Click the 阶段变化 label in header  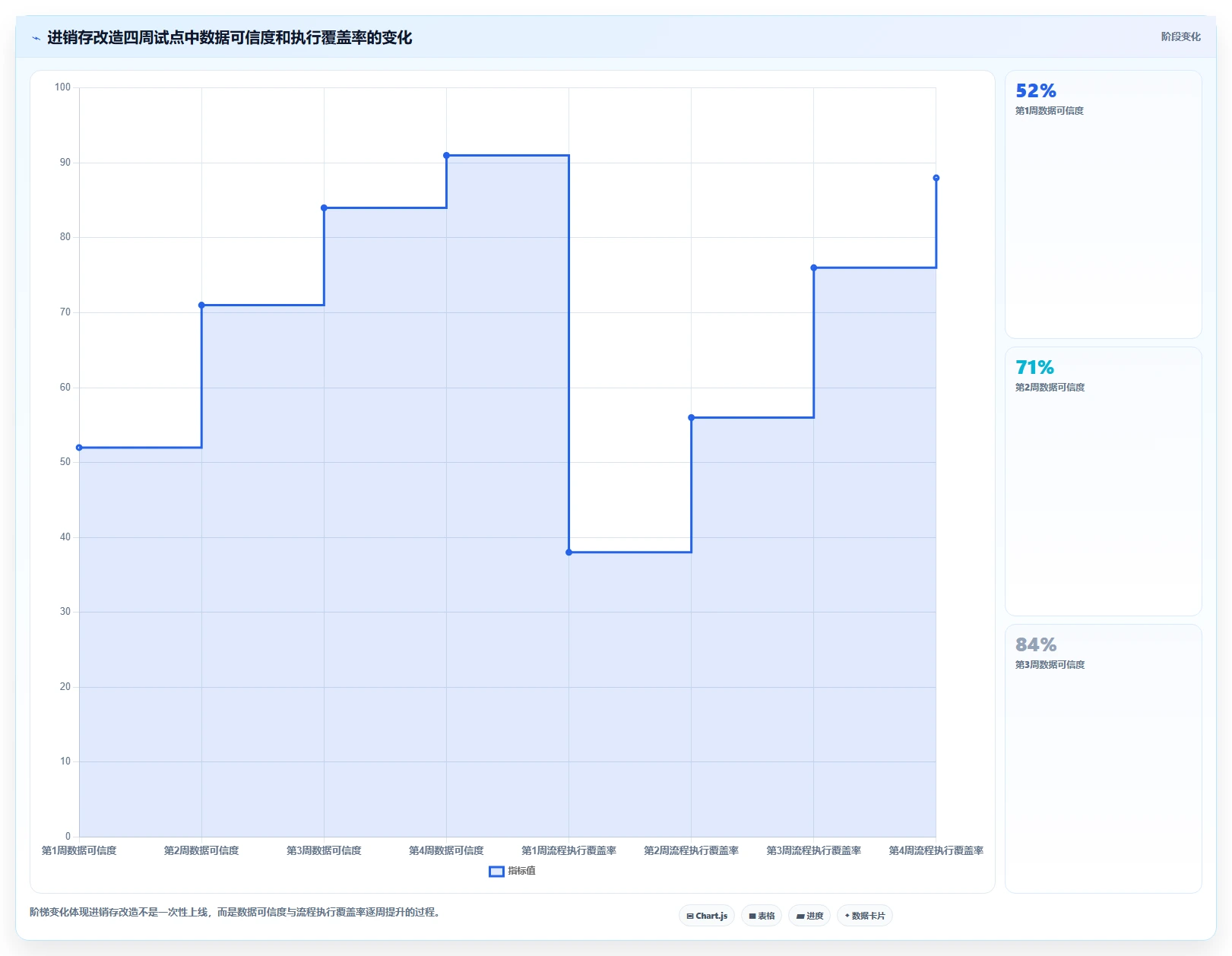click(x=1181, y=36)
